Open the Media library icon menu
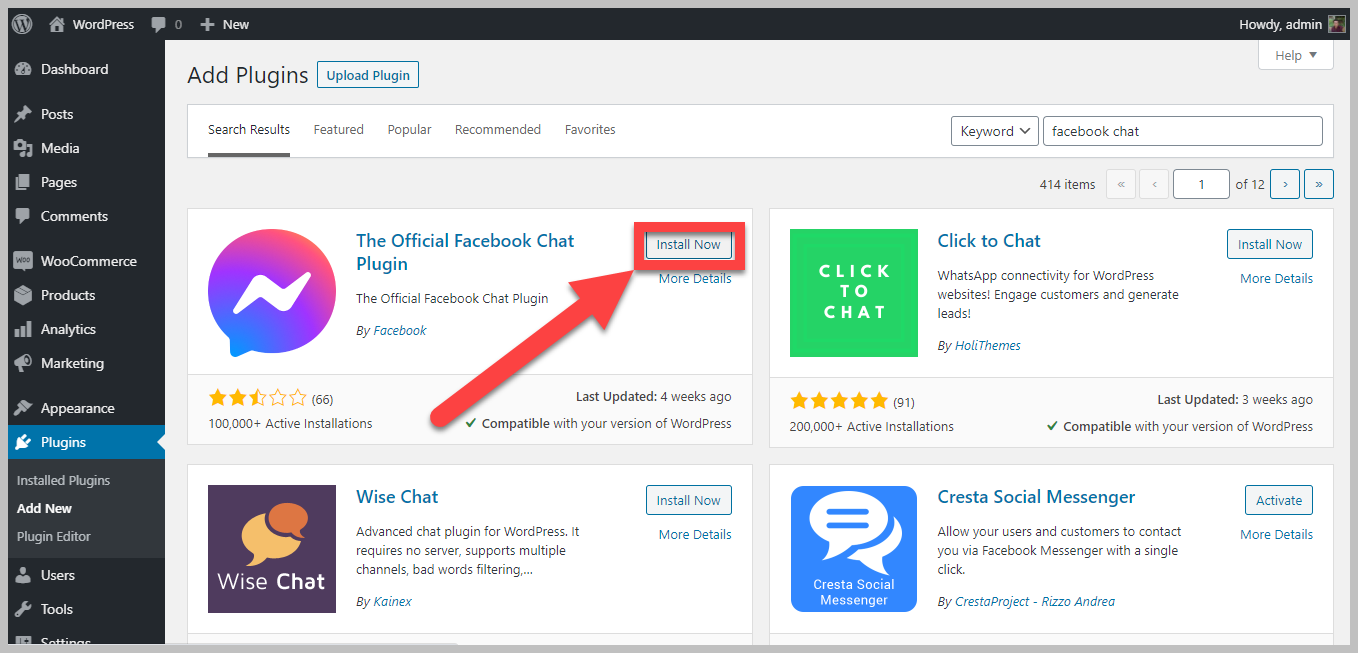 [x=86, y=148]
